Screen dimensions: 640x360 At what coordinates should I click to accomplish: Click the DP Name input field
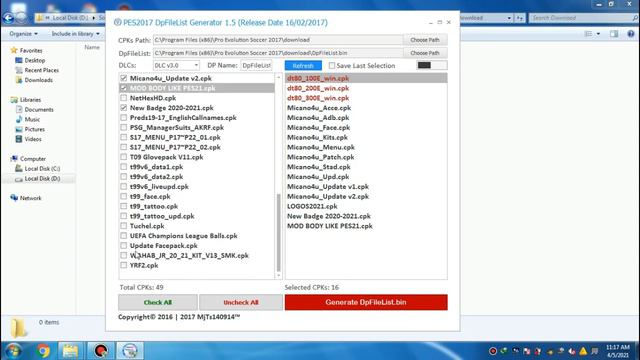click(256, 65)
